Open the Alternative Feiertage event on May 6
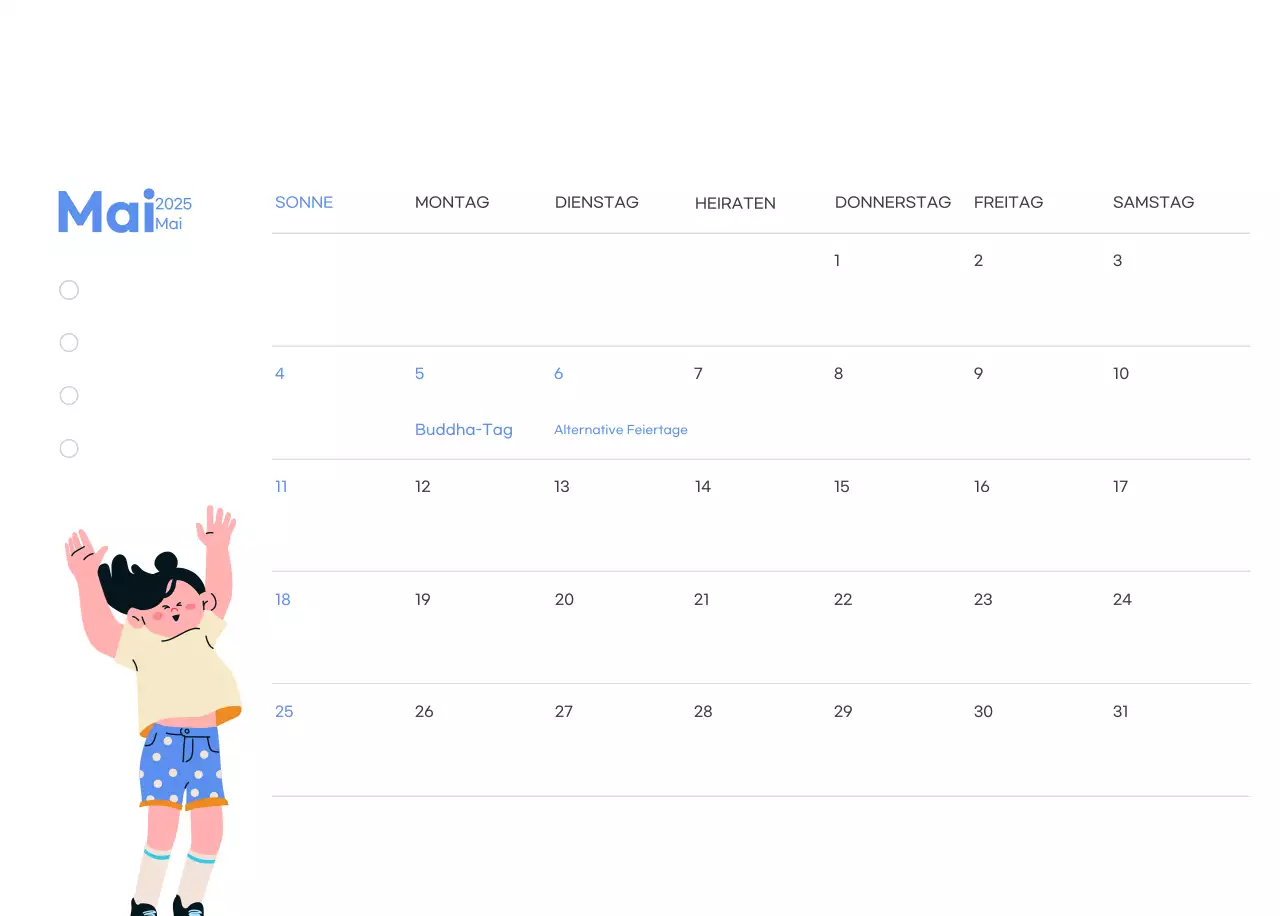This screenshot has height=916, width=1280. pos(620,429)
